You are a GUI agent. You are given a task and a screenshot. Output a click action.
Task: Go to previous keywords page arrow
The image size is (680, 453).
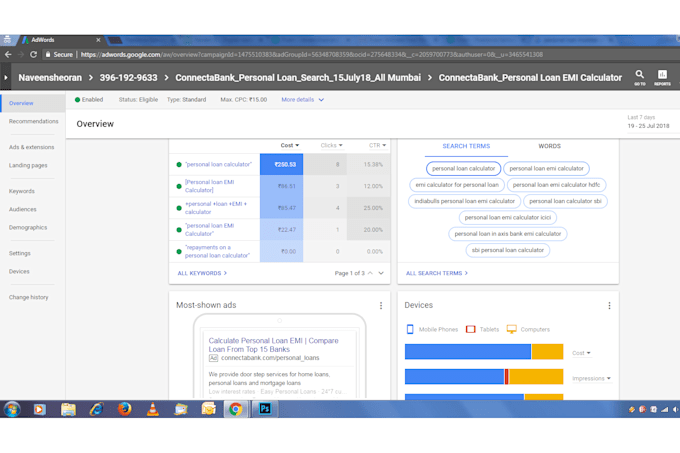click(370, 273)
